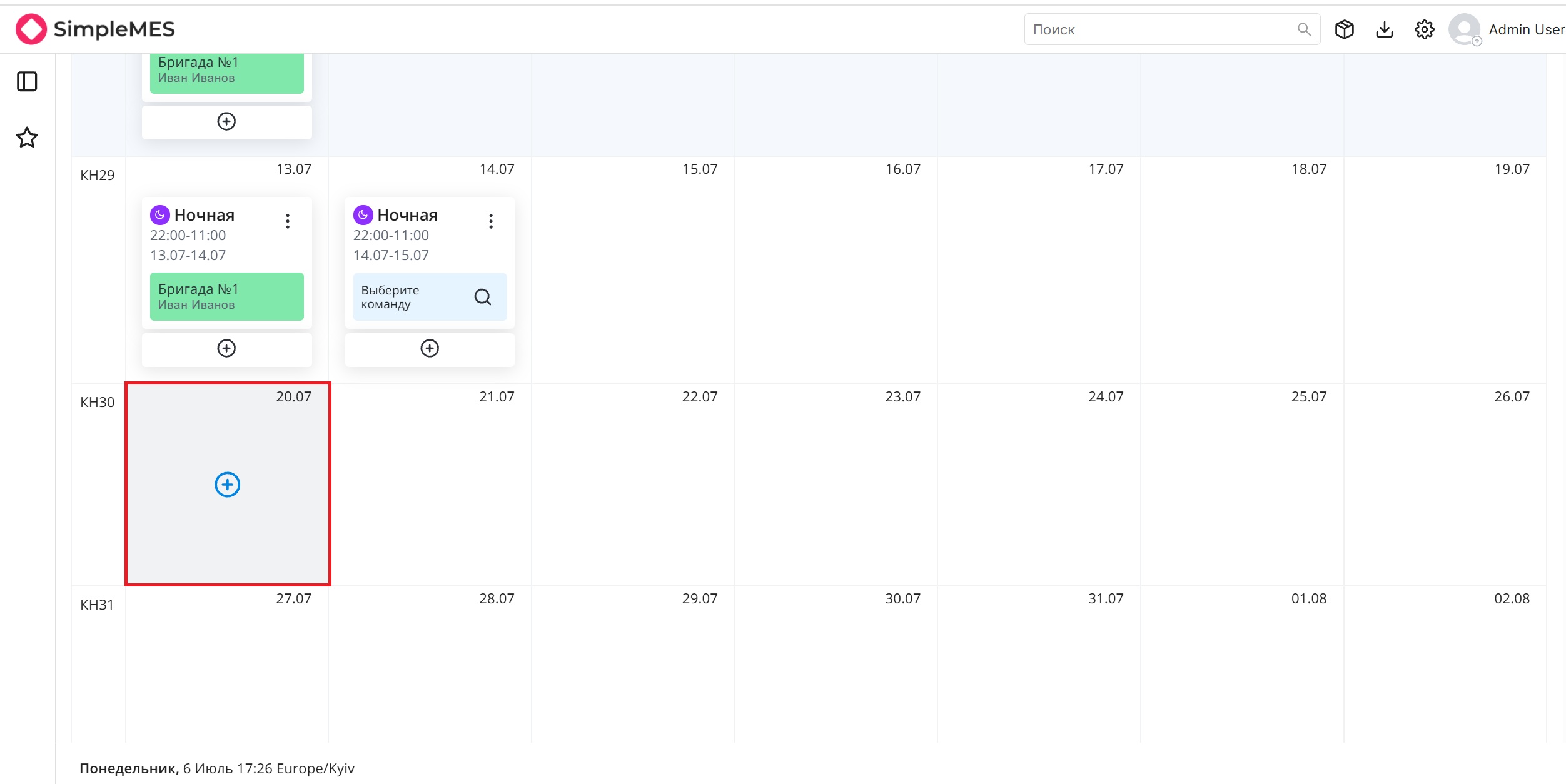Click the moon icon on 13.07 night shift
The height and width of the screenshot is (784, 1566).
click(160, 215)
